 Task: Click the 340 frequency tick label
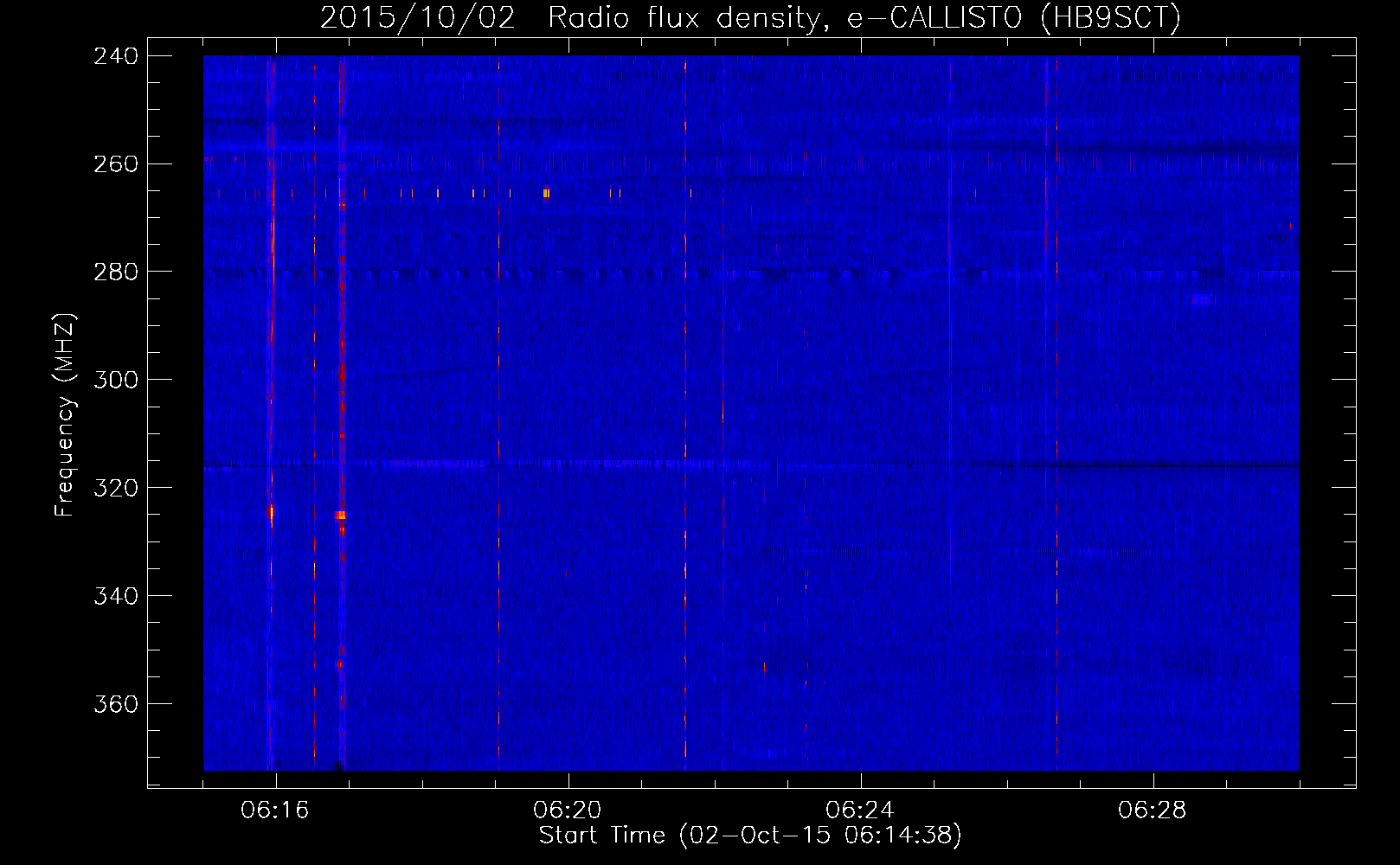[116, 597]
